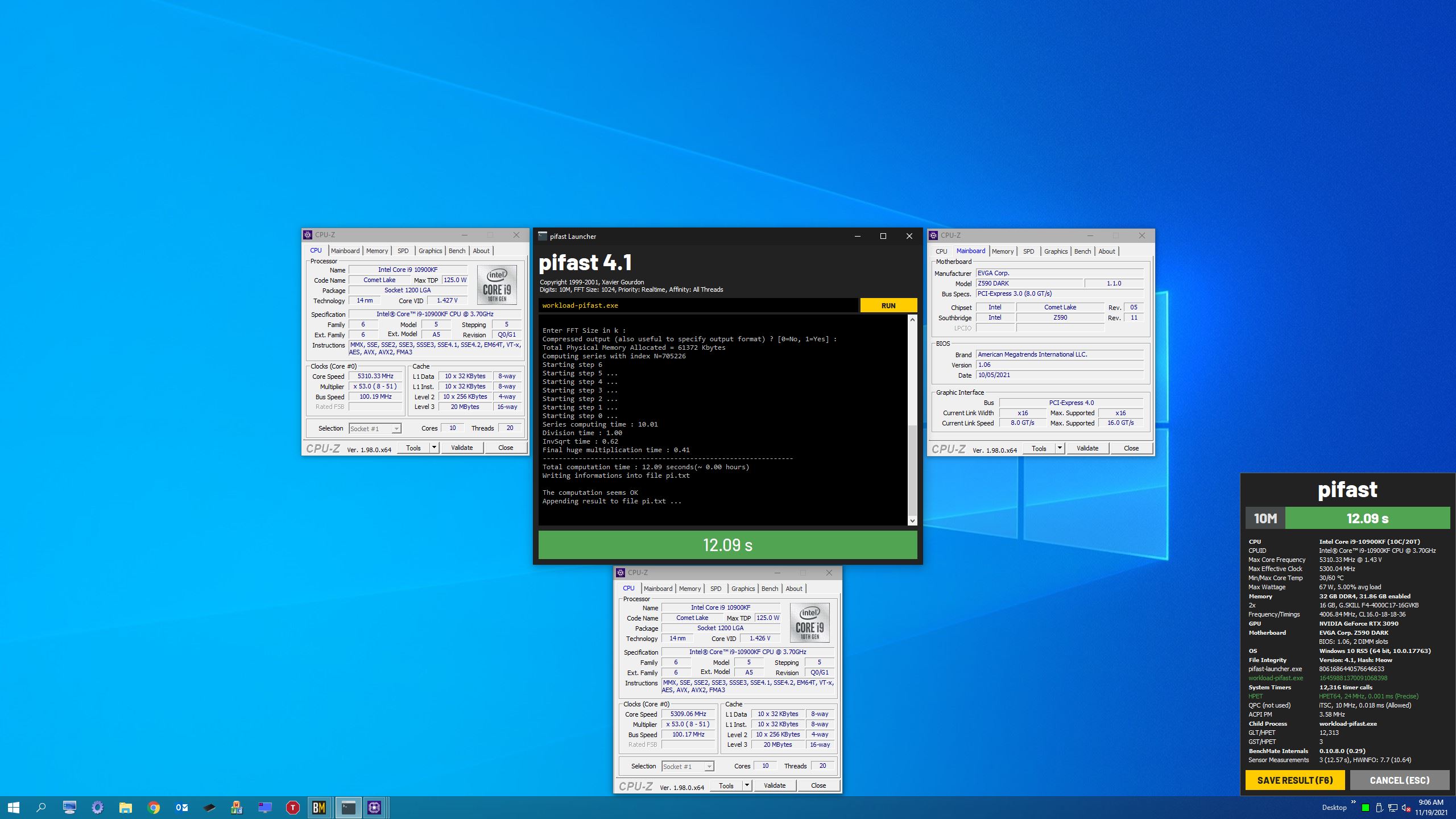1456x819 pixels.
Task: Switch to Memory tab in 5310.33 MHz CPU-Z window
Action: [x=377, y=251]
